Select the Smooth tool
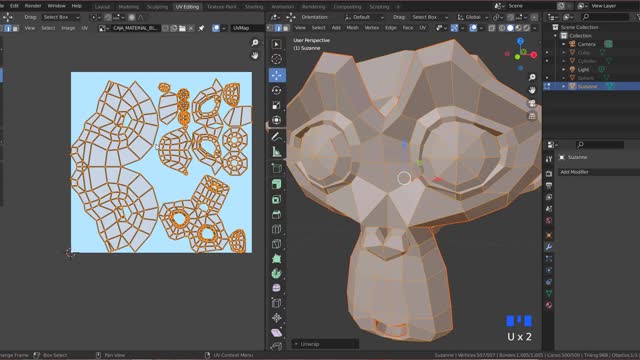 tap(276, 288)
